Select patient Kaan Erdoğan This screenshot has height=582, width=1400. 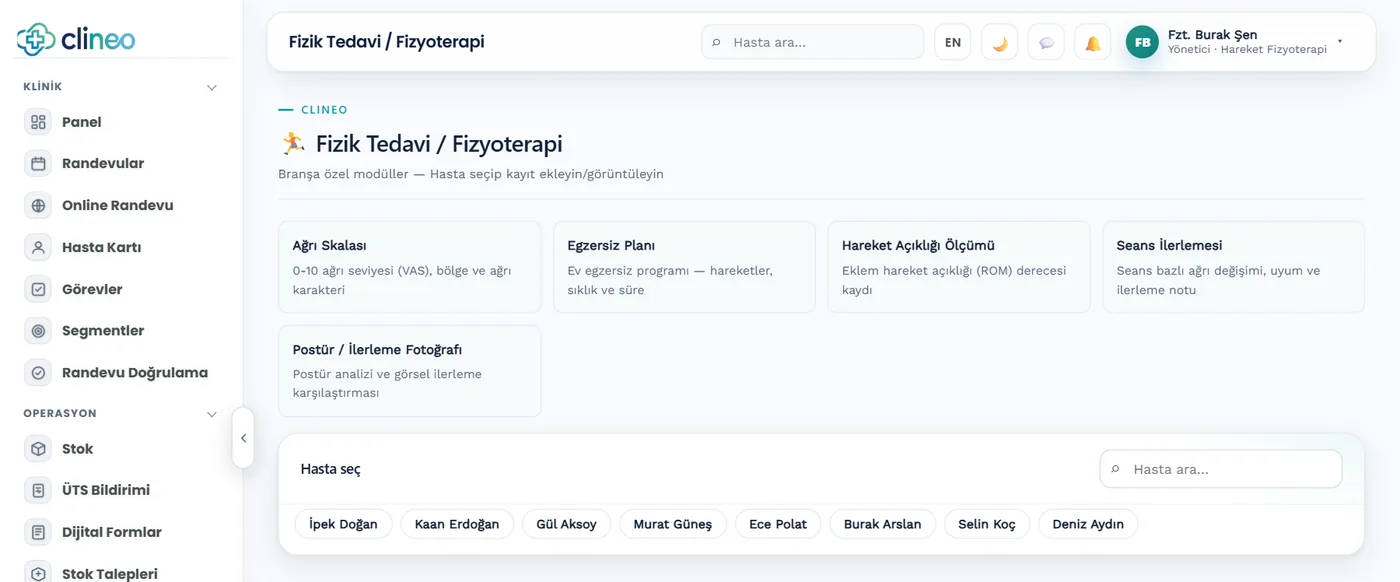(x=457, y=524)
